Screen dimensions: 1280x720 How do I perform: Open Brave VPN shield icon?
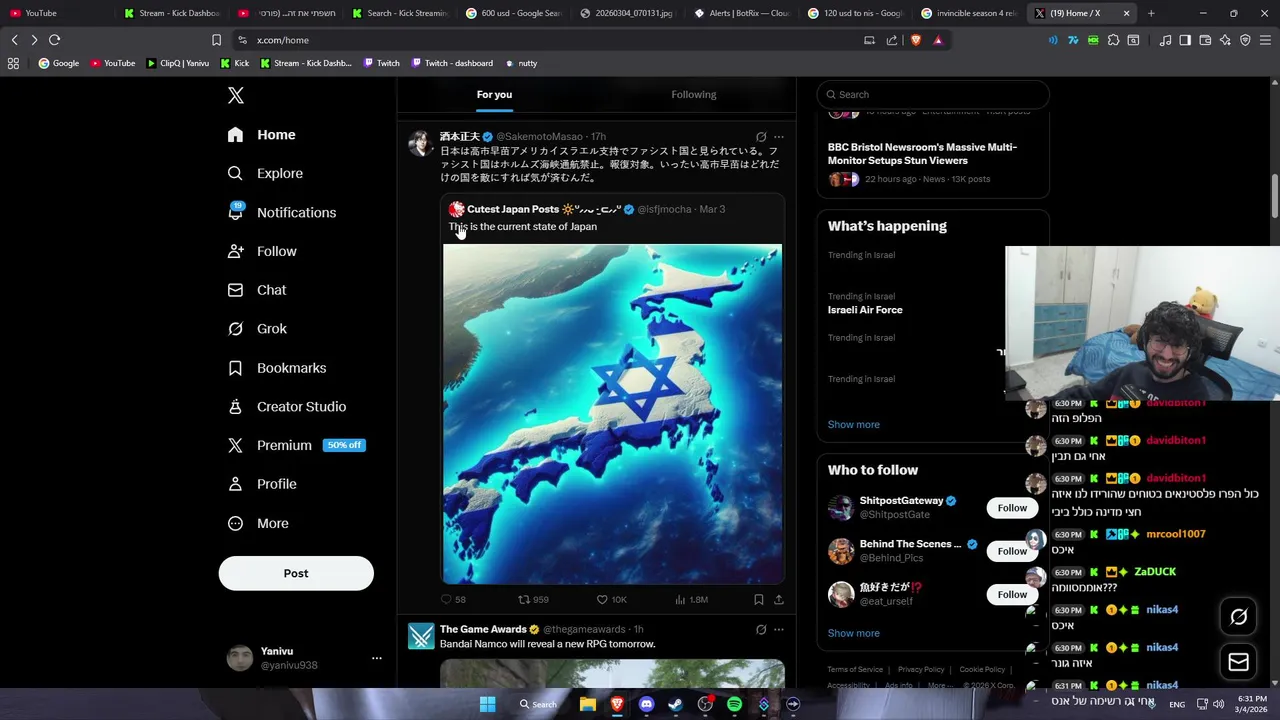click(x=1245, y=40)
